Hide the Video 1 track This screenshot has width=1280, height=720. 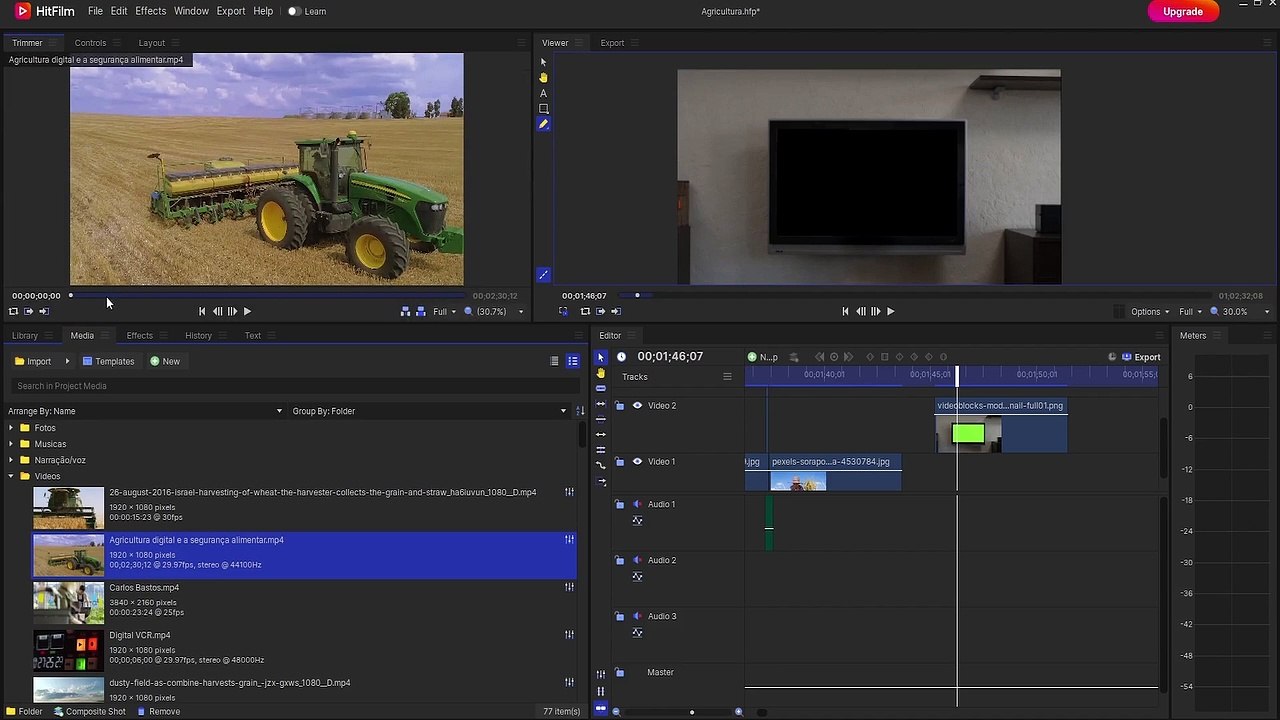(x=637, y=461)
